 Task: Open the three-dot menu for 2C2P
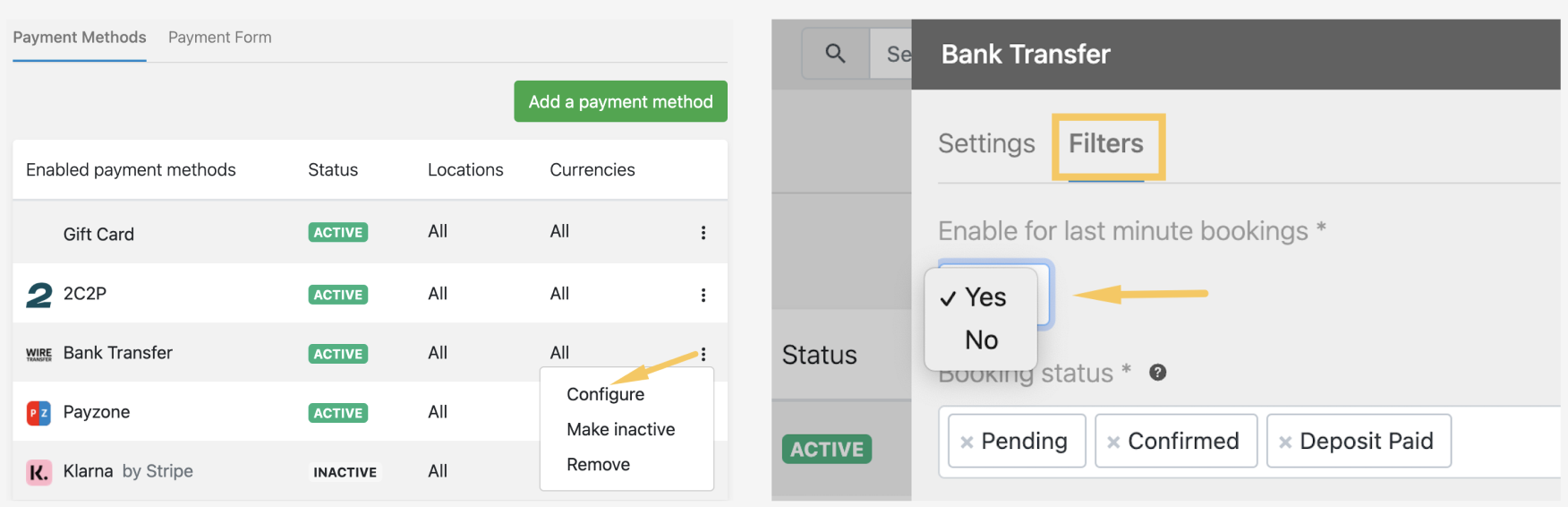pos(703,295)
